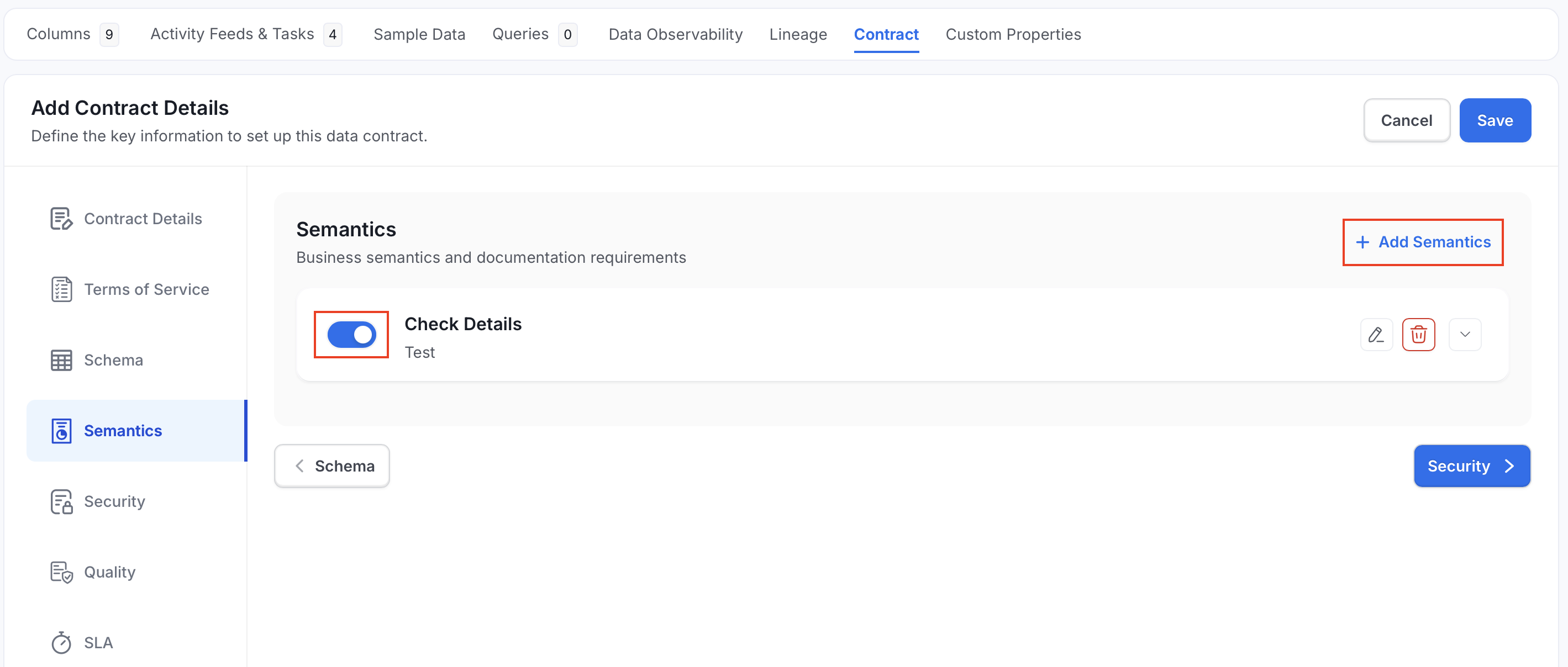Click the Check Details title text
Viewport: 1568px width, 667px height.
tap(462, 324)
